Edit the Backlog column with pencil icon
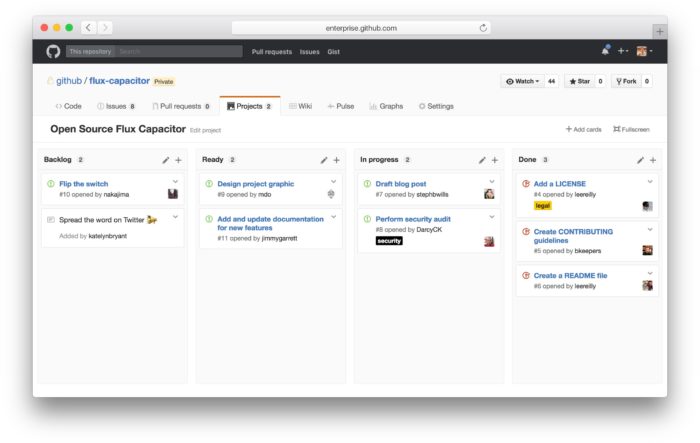The height and width of the screenshot is (443, 700). pos(166,160)
